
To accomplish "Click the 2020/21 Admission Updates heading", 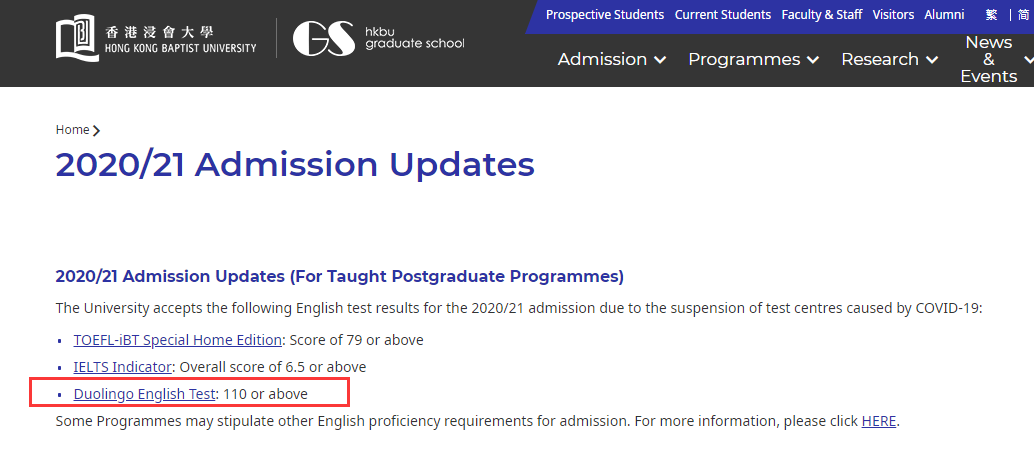I will tap(295, 164).
